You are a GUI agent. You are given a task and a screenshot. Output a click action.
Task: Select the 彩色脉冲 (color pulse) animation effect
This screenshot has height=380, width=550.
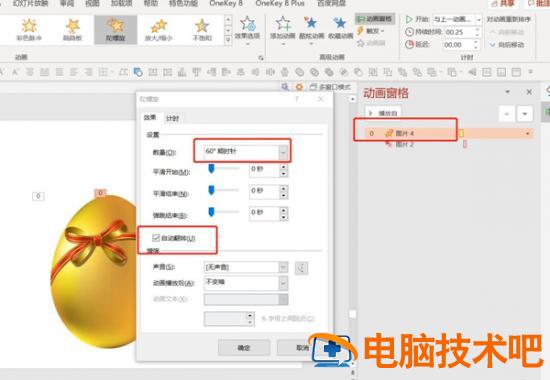point(29,29)
